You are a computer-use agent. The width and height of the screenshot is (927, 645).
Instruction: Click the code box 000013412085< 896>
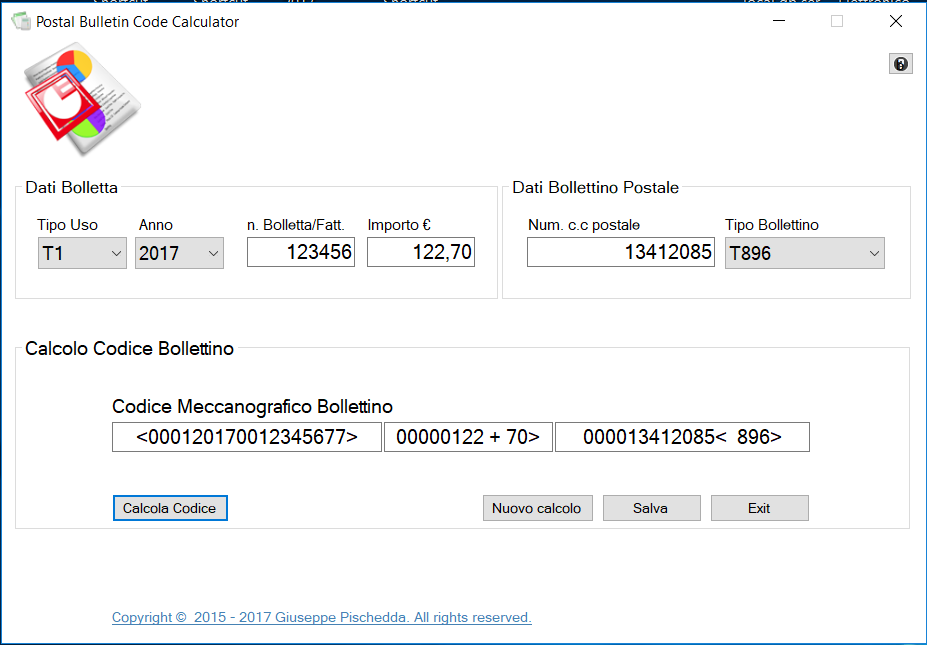tap(682, 437)
